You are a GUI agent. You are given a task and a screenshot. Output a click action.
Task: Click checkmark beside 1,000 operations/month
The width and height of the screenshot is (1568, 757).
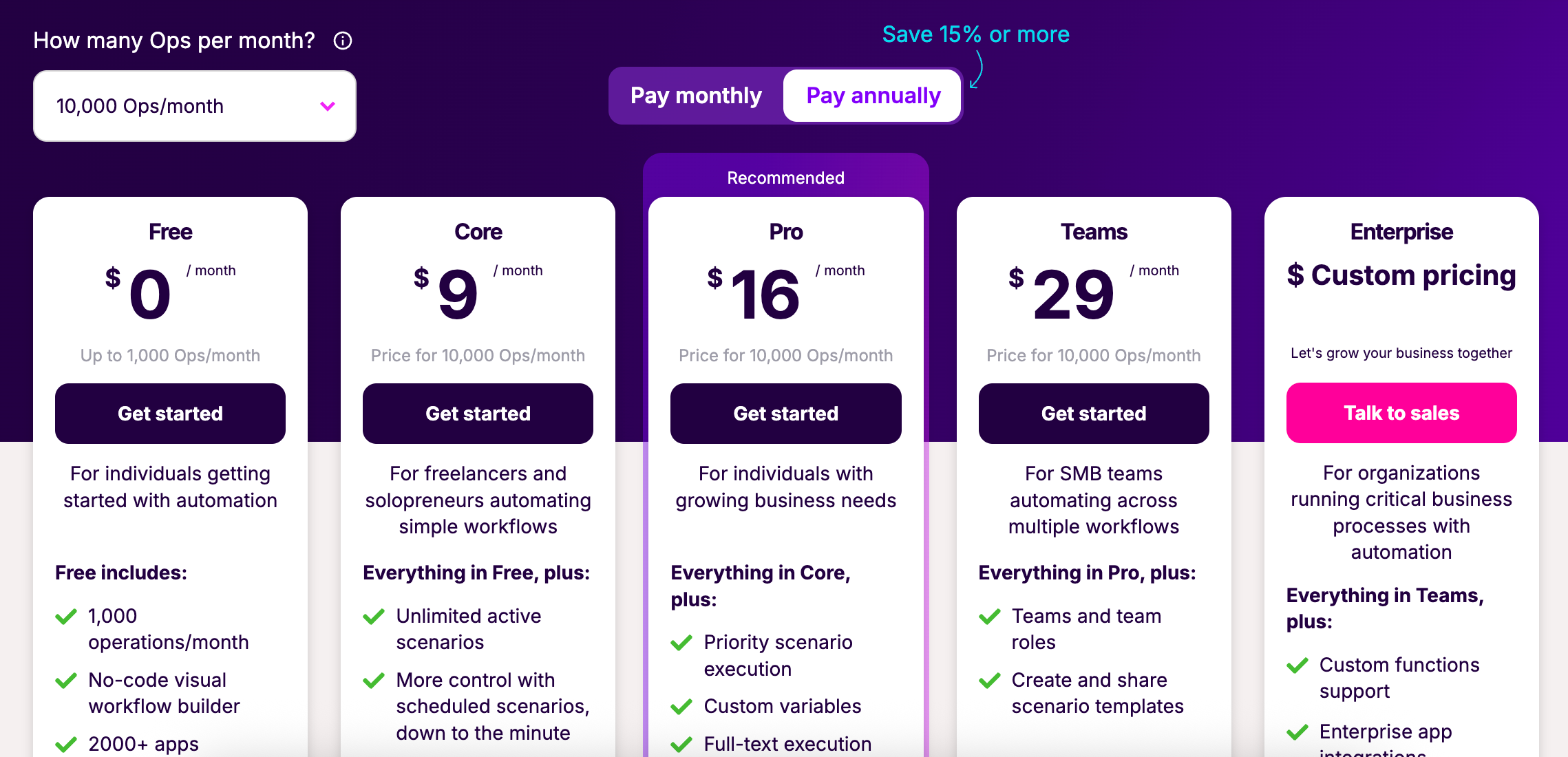point(66,616)
